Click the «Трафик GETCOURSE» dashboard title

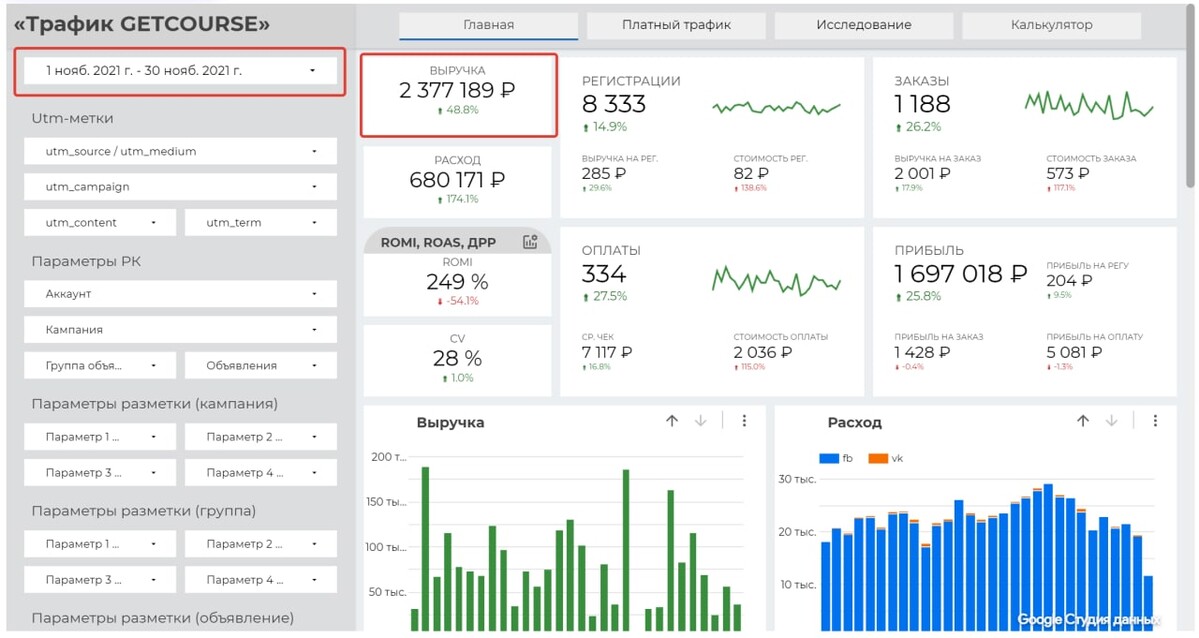(x=142, y=24)
